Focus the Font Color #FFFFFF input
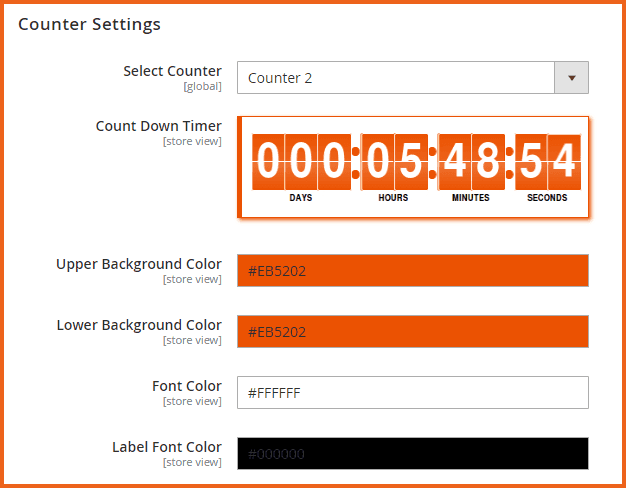Viewport: 626px width, 488px height. pyautogui.click(x=412, y=393)
